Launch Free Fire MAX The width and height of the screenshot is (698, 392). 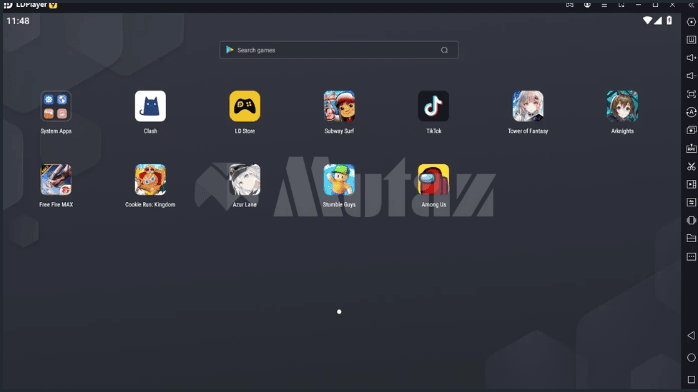click(x=56, y=180)
